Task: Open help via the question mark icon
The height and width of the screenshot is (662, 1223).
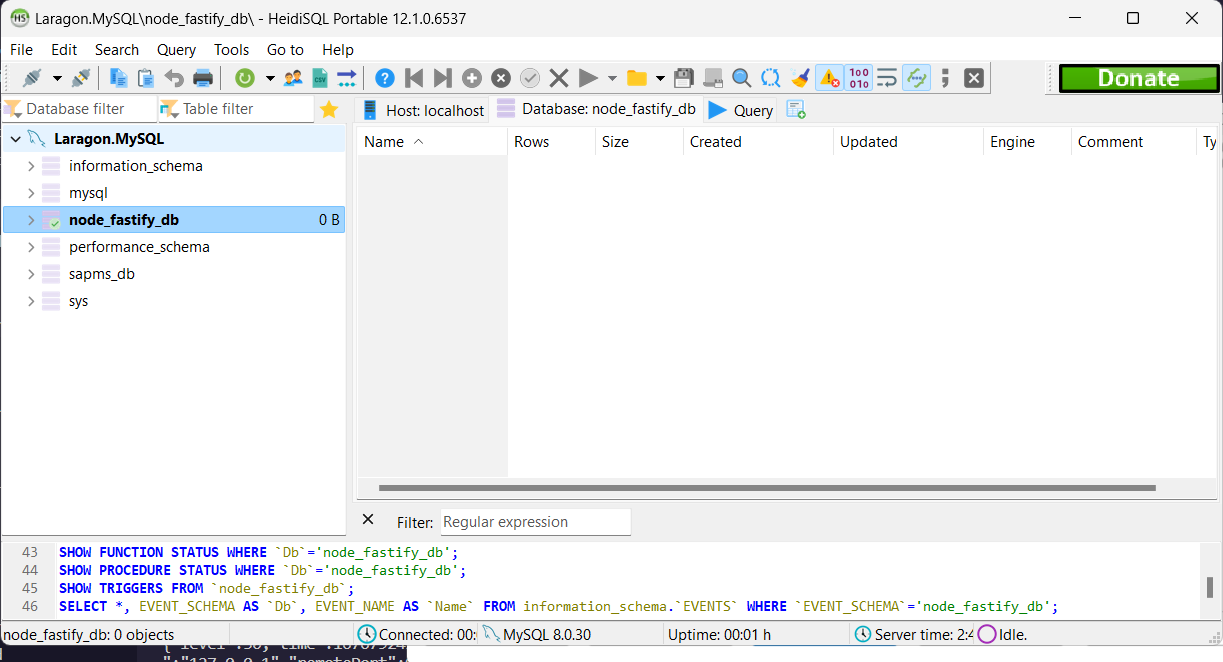Action: click(x=385, y=77)
